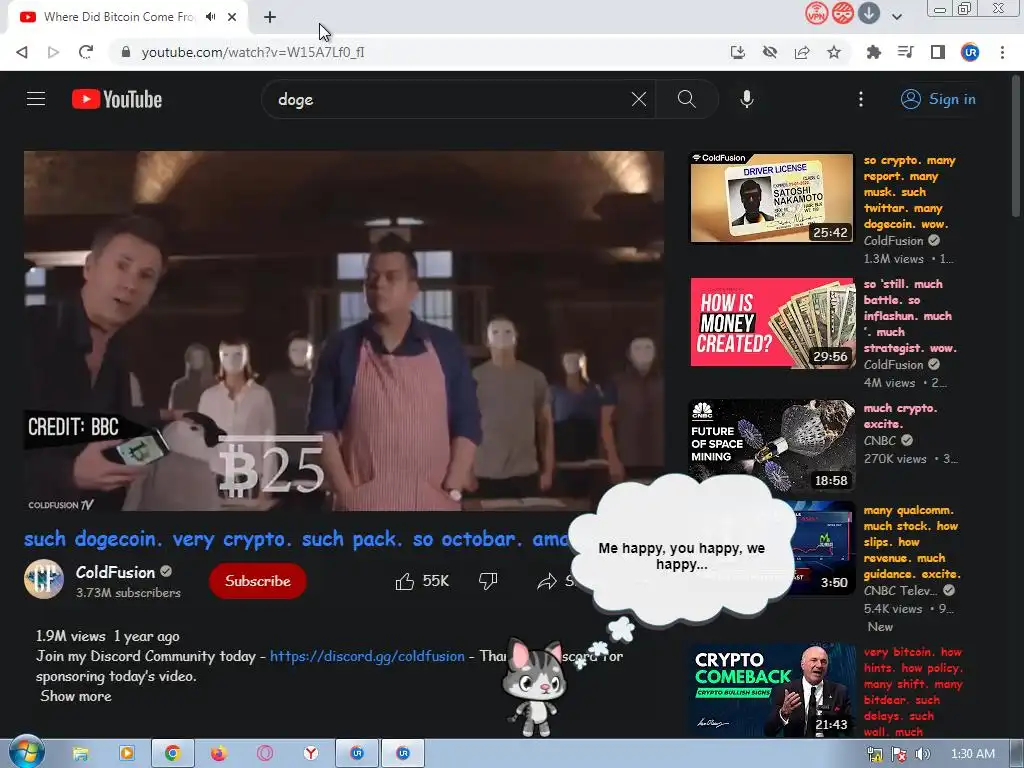
Task: Open the YouTube hamburger guide menu
Action: (36, 99)
